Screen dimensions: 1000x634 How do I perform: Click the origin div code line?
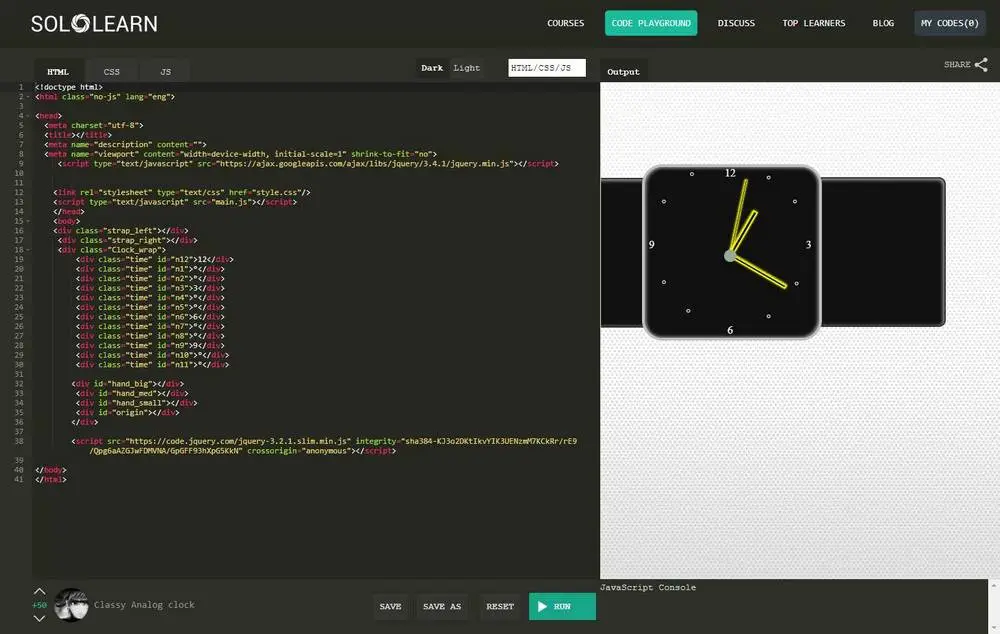point(128,413)
